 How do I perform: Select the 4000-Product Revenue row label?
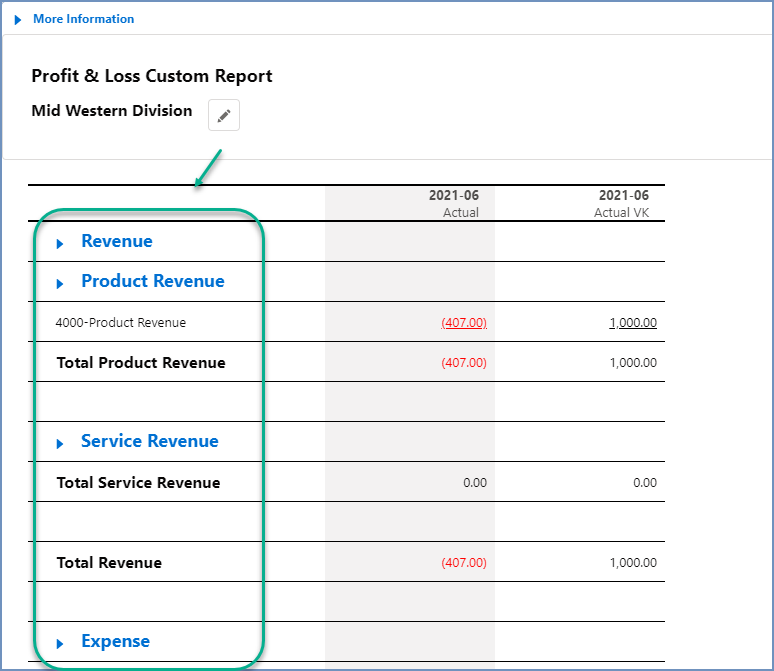pyautogui.click(x=121, y=322)
